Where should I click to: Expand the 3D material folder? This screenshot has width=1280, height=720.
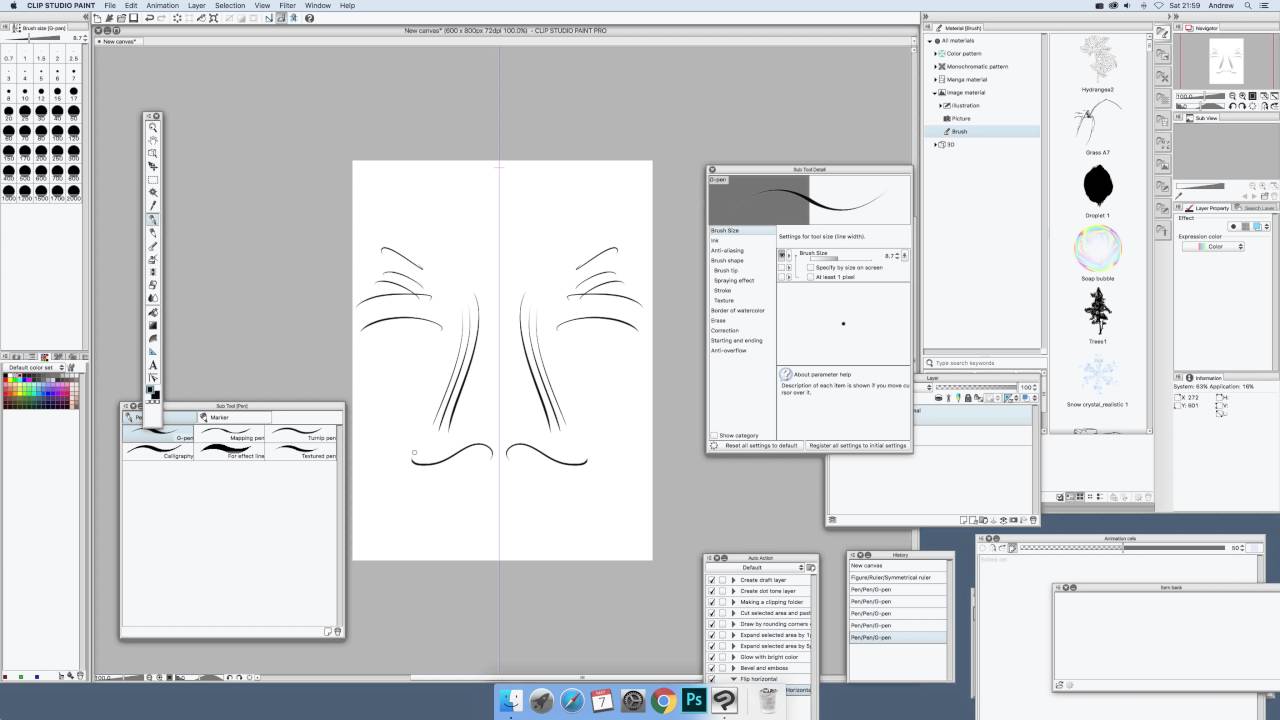[936, 144]
